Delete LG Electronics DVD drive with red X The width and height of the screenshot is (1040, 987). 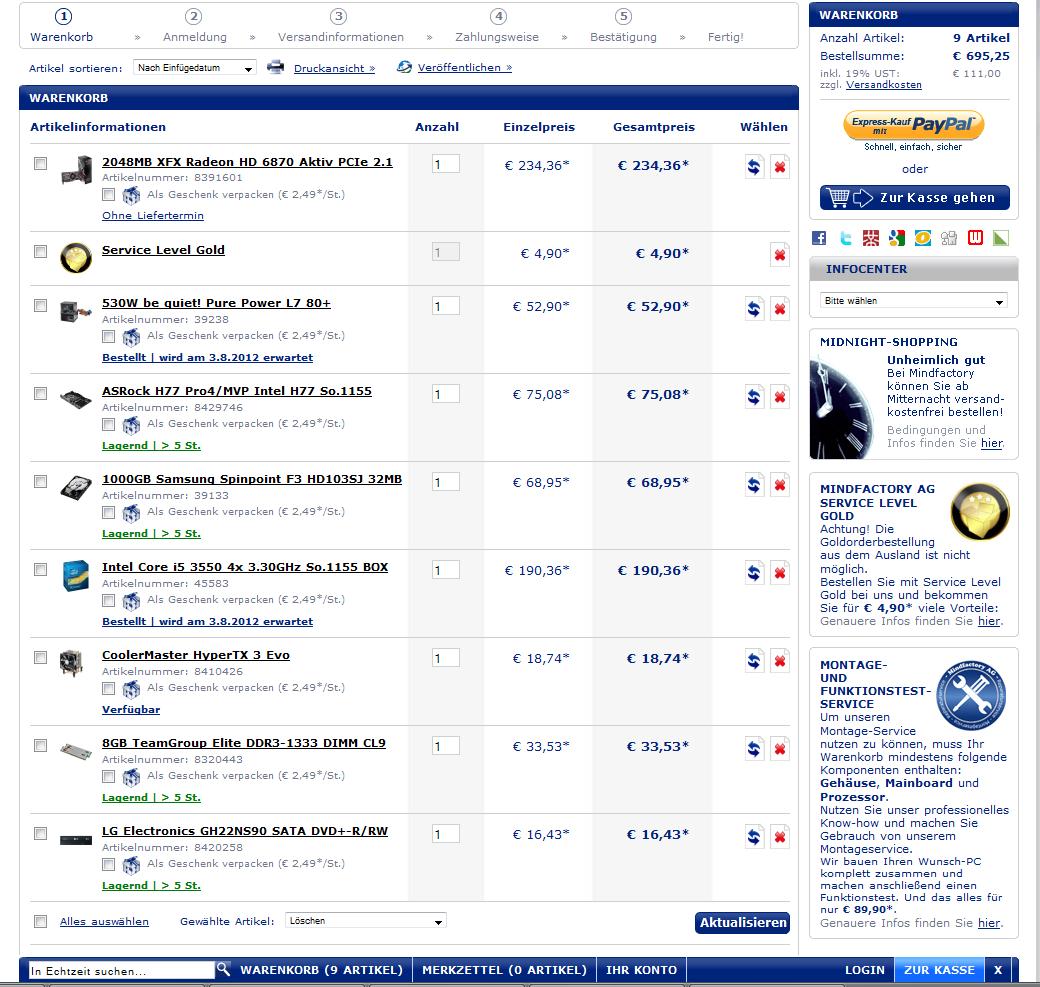(x=780, y=836)
